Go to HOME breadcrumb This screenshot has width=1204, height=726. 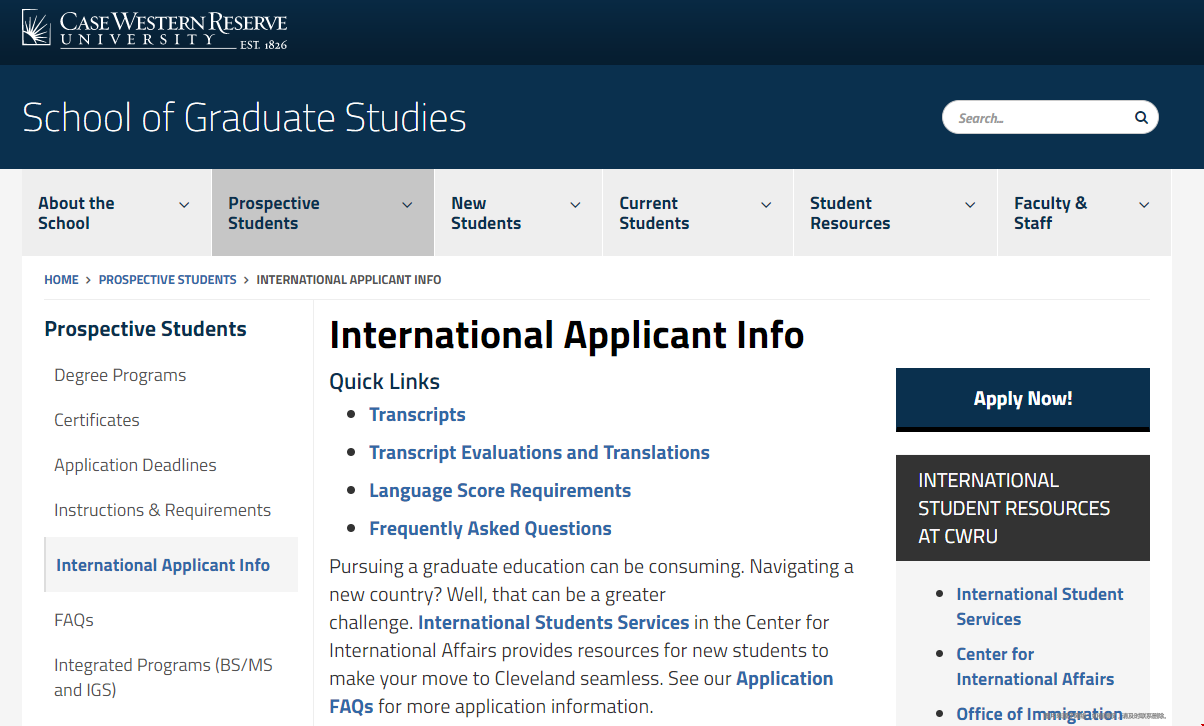pos(61,280)
